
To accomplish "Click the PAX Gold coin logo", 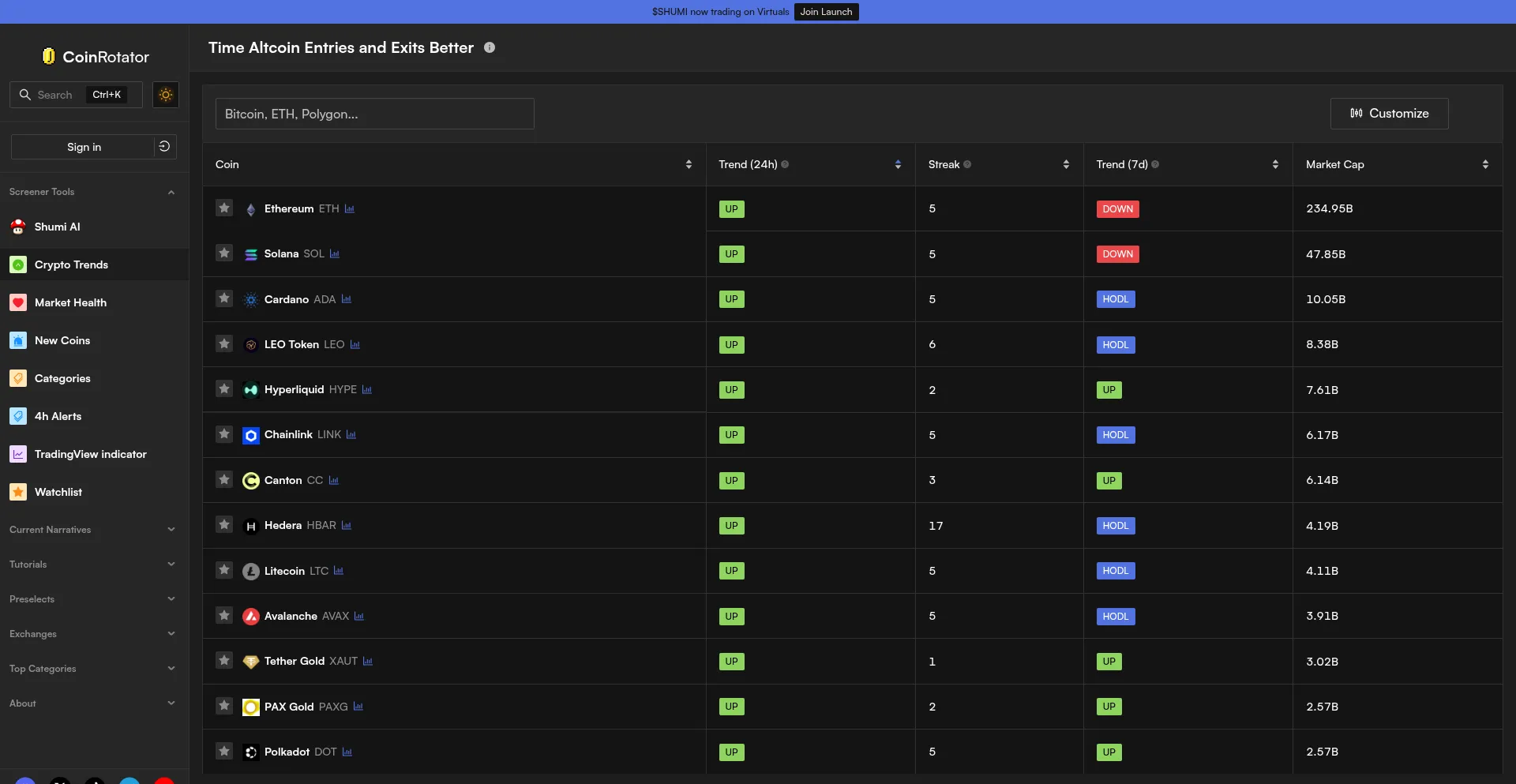I will tap(251, 707).
